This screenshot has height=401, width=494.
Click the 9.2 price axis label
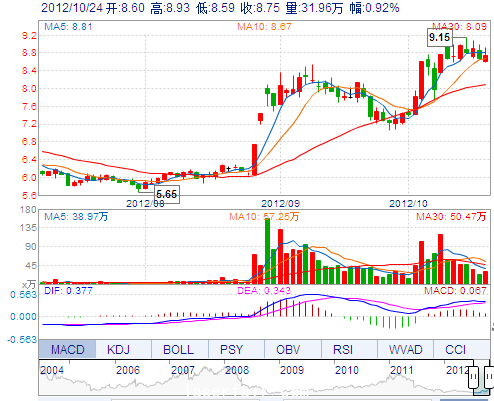pyautogui.click(x=29, y=35)
